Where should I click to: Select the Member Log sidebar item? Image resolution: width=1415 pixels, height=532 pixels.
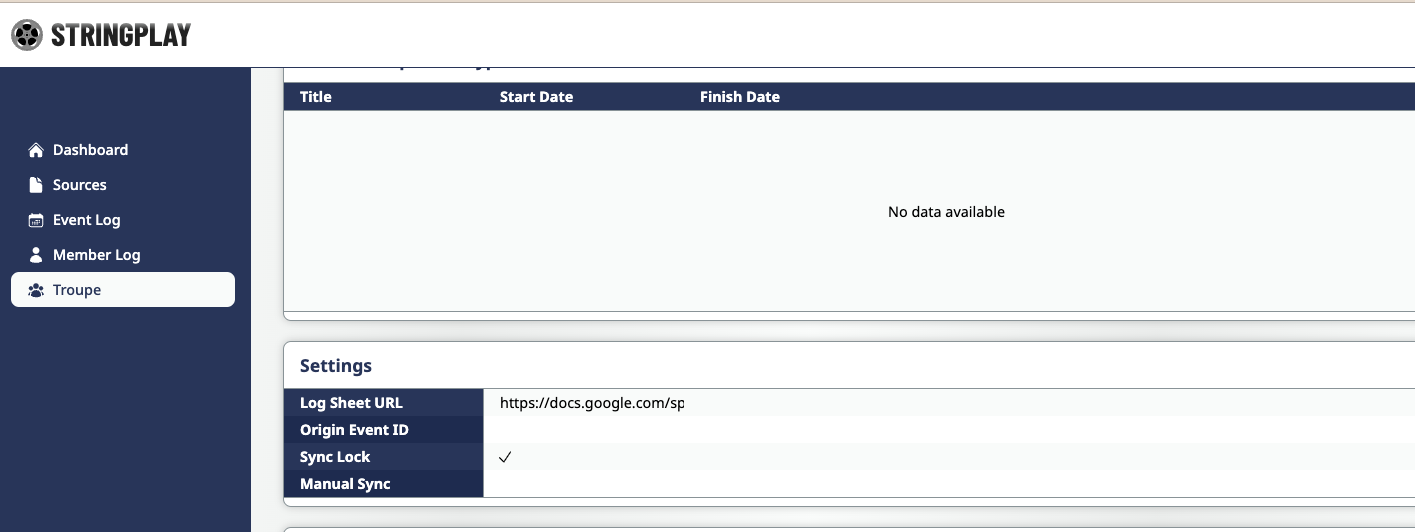96,255
